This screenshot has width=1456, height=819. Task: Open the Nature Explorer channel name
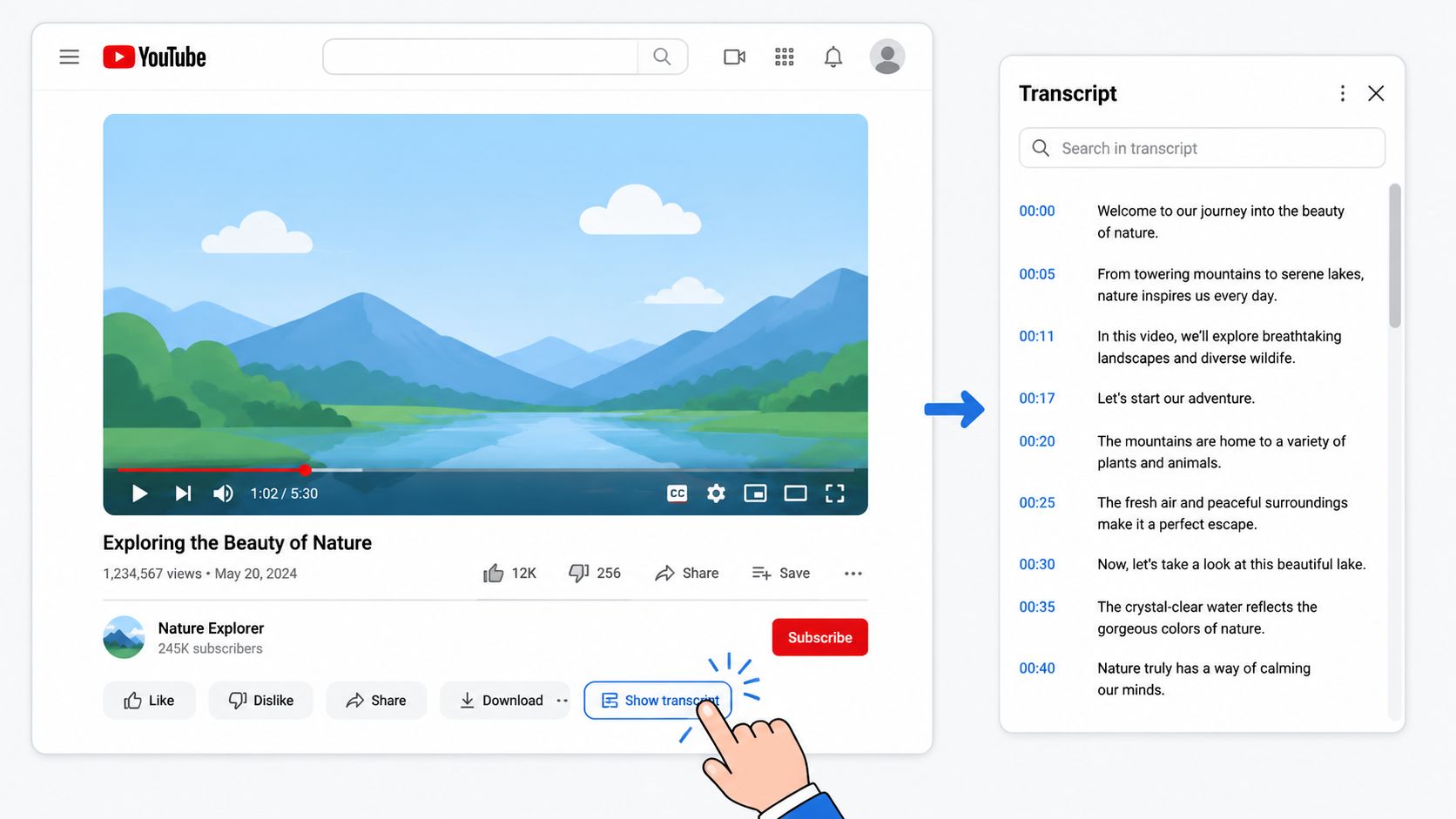tap(211, 628)
